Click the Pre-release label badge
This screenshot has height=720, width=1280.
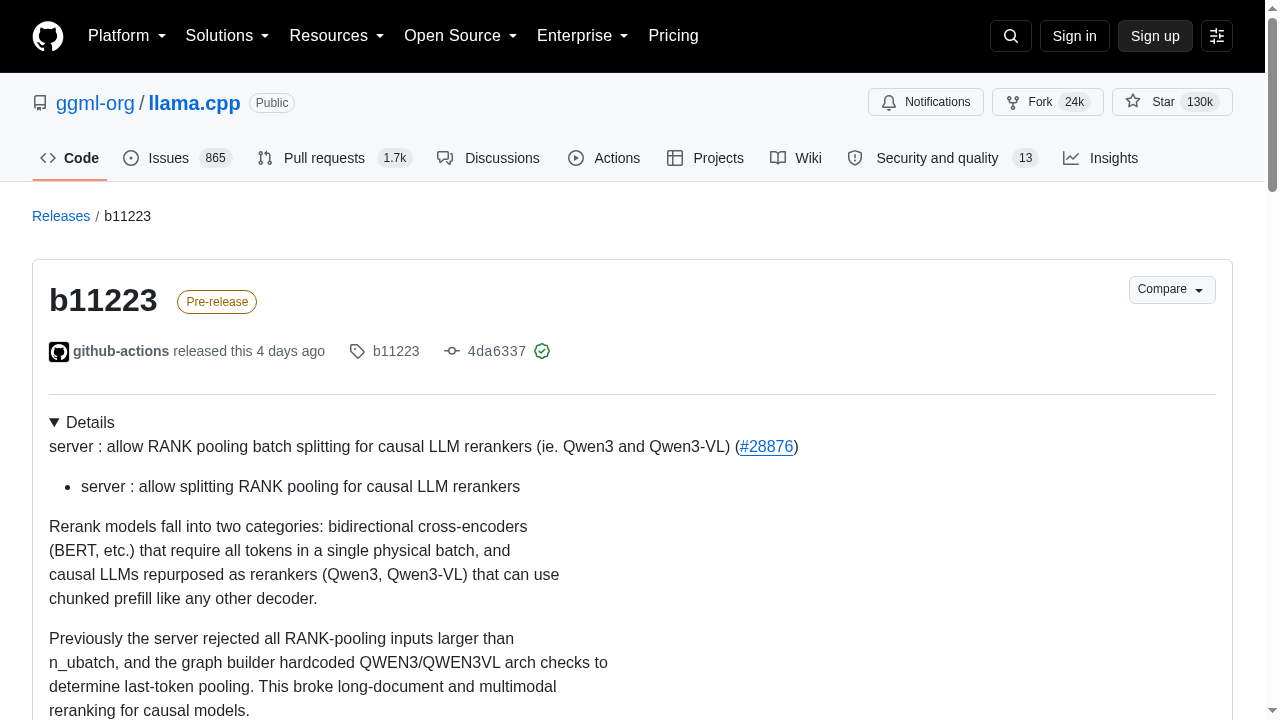click(x=217, y=302)
